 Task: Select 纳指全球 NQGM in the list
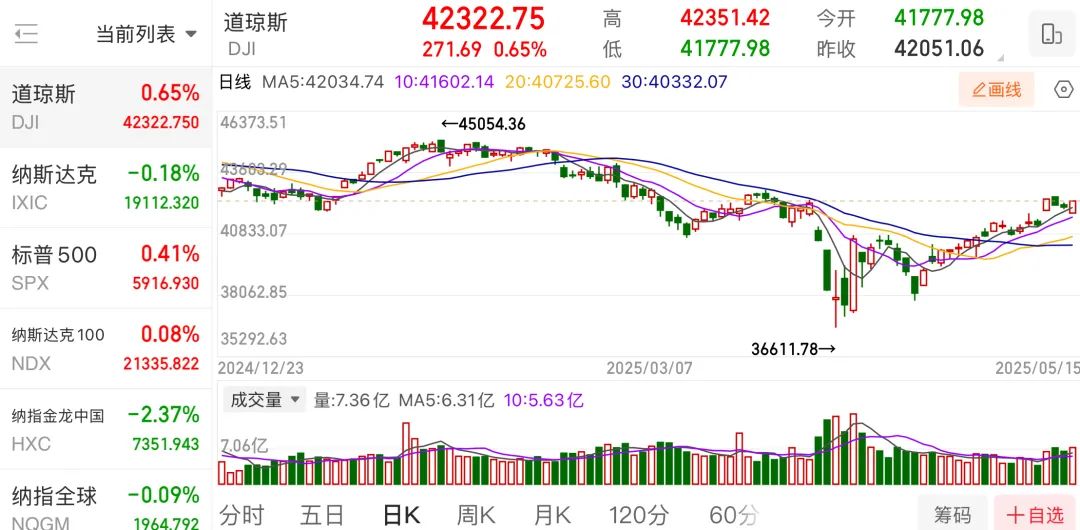tap(105, 500)
